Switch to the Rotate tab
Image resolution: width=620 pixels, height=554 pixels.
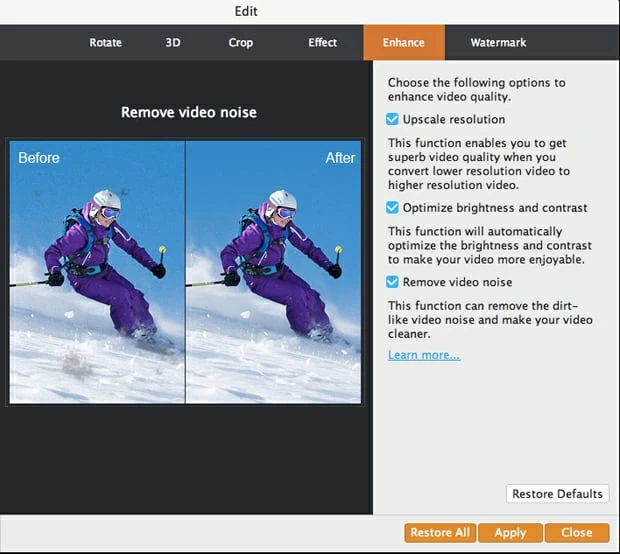tap(105, 43)
